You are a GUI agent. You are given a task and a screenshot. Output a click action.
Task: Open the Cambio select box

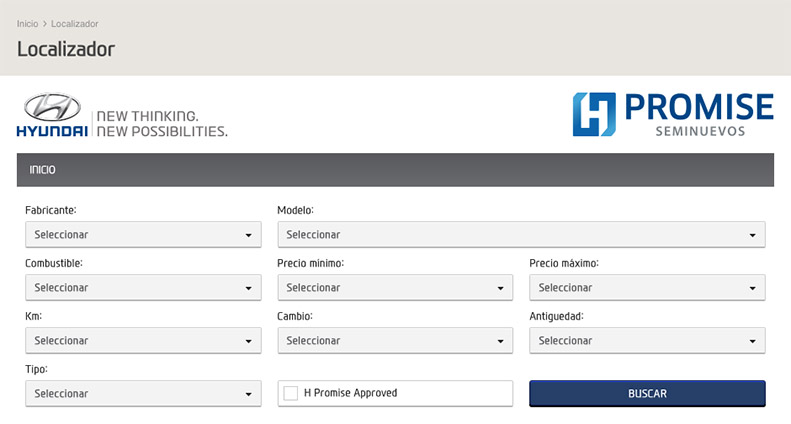pyautogui.click(x=395, y=341)
